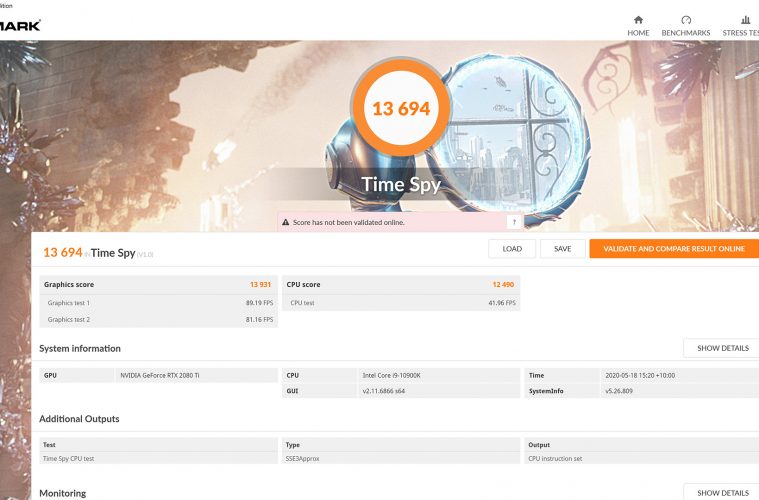Image resolution: width=759 pixels, height=500 pixels.
Task: Click the Time Spy banner title
Action: 401,184
